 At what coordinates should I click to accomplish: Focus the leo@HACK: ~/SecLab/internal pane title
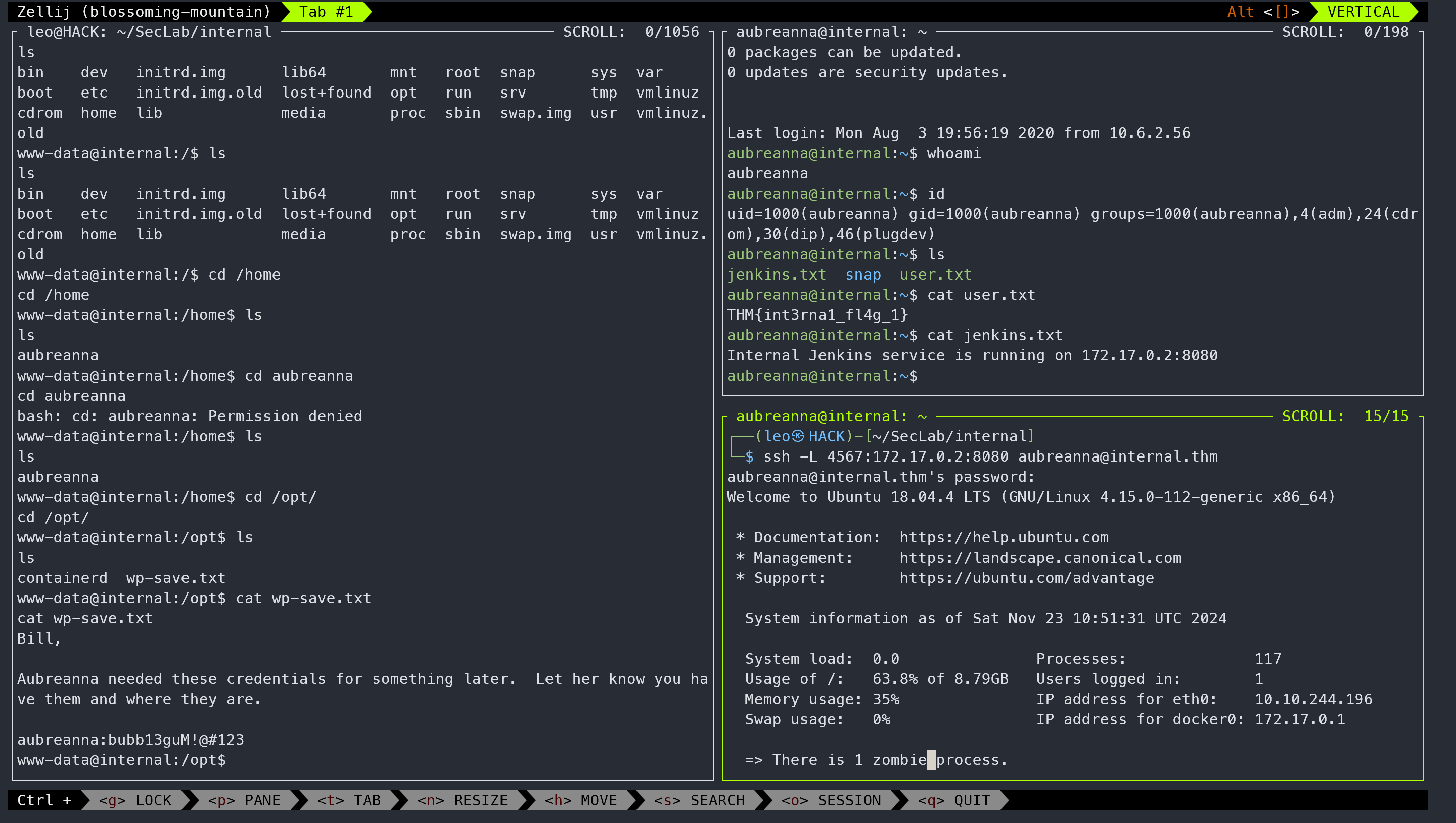tap(150, 32)
